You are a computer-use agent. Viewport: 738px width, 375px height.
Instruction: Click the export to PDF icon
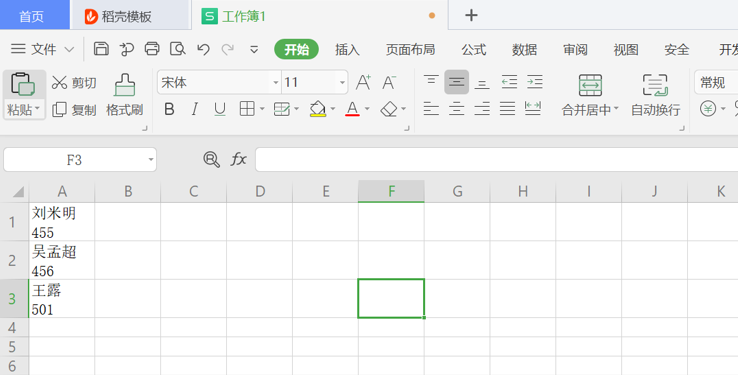pyautogui.click(x=127, y=49)
